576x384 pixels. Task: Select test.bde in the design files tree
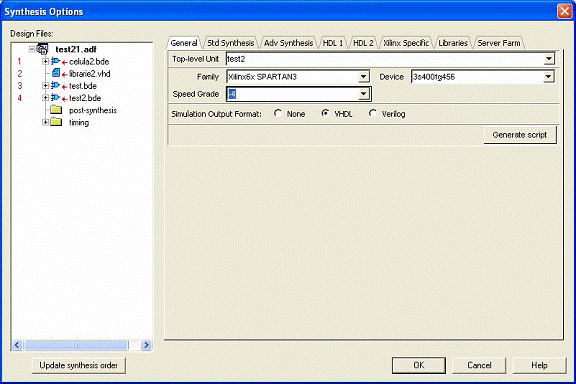(83, 86)
